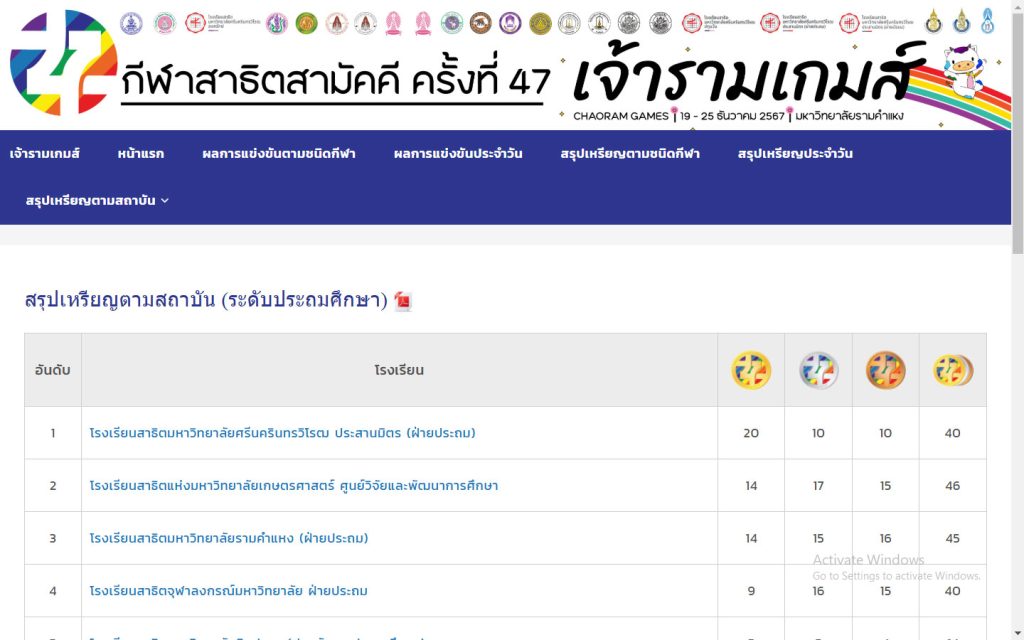Screen dimensions: 1024x640
Task: Click the vertical scrollbar thumb
Action: click(1017, 130)
